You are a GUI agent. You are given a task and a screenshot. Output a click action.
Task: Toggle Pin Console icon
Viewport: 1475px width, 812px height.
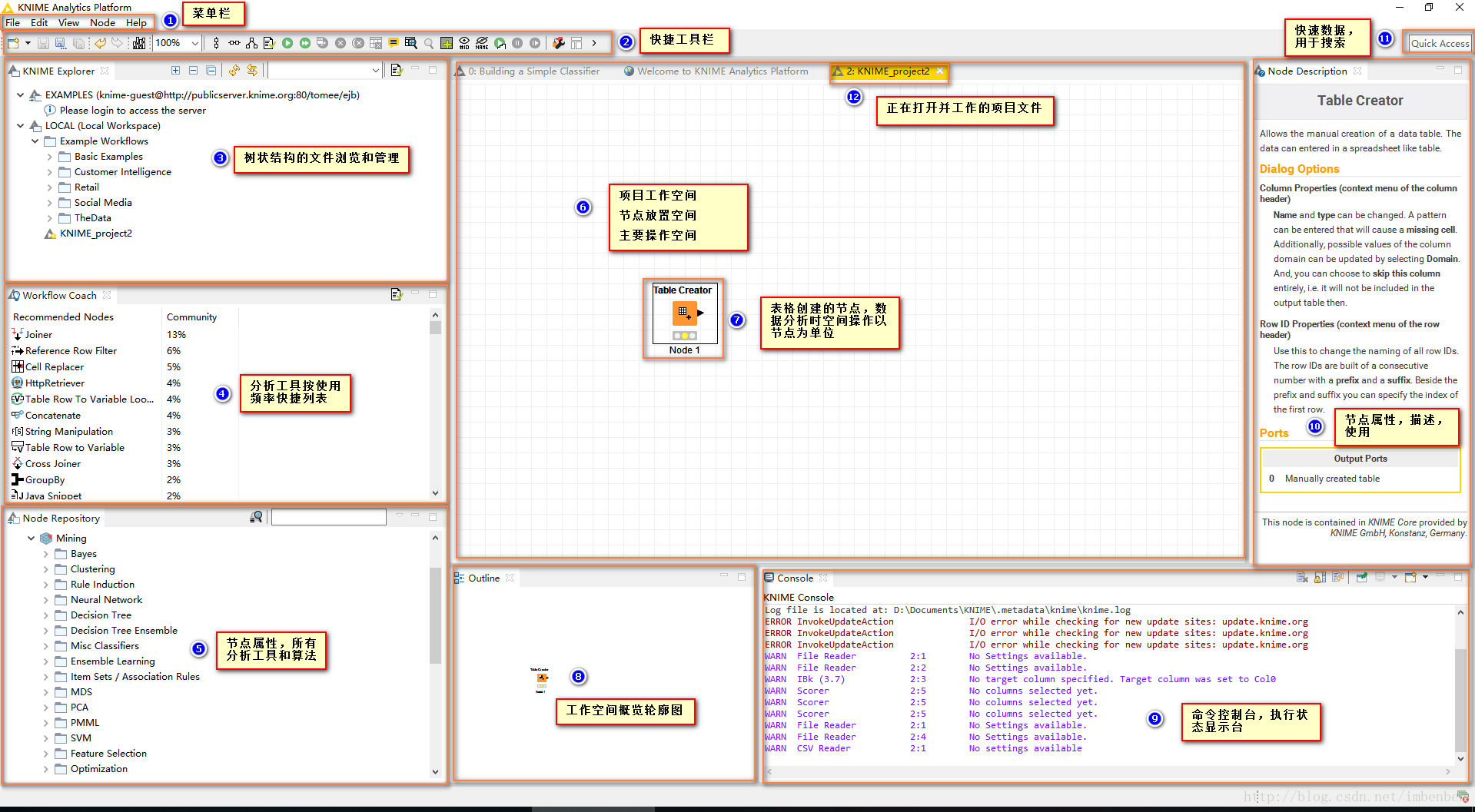click(x=1361, y=578)
